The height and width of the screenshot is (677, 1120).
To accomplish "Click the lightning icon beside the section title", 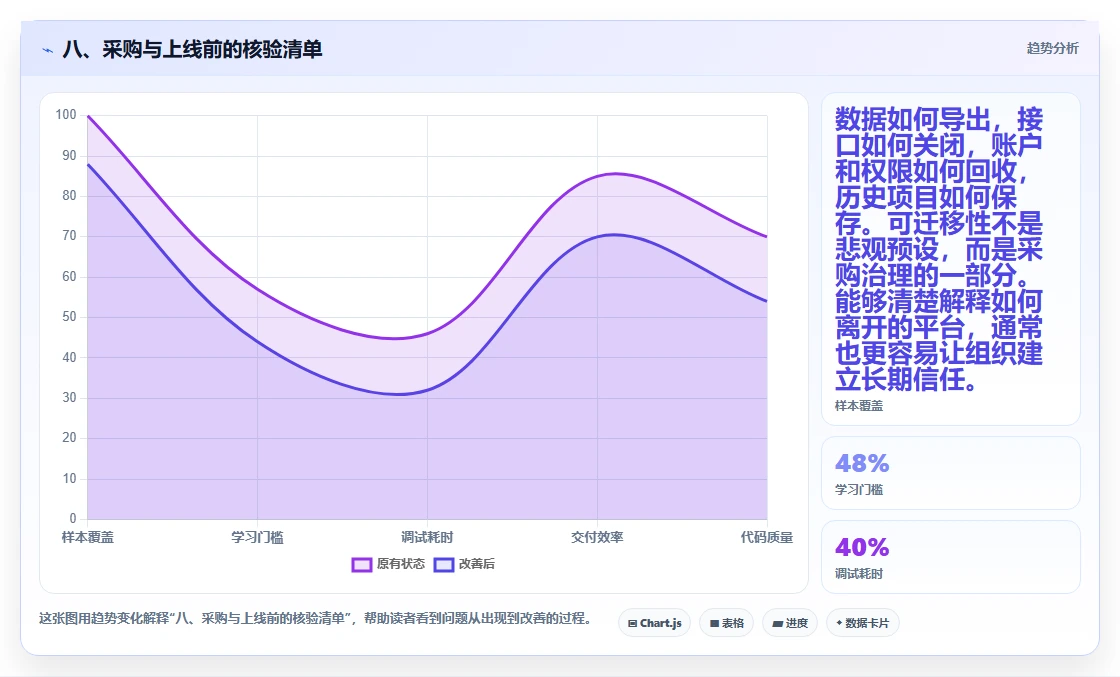I will 48,50.
